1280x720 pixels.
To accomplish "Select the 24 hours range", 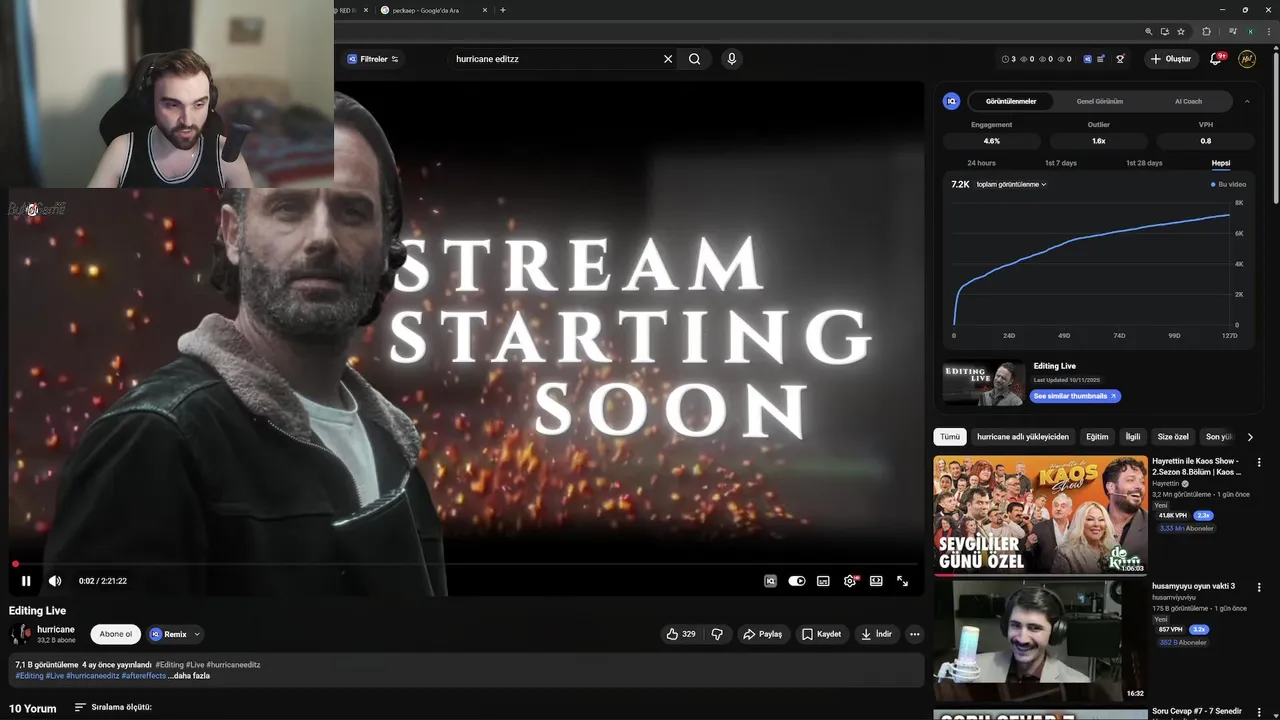I will pyautogui.click(x=981, y=163).
